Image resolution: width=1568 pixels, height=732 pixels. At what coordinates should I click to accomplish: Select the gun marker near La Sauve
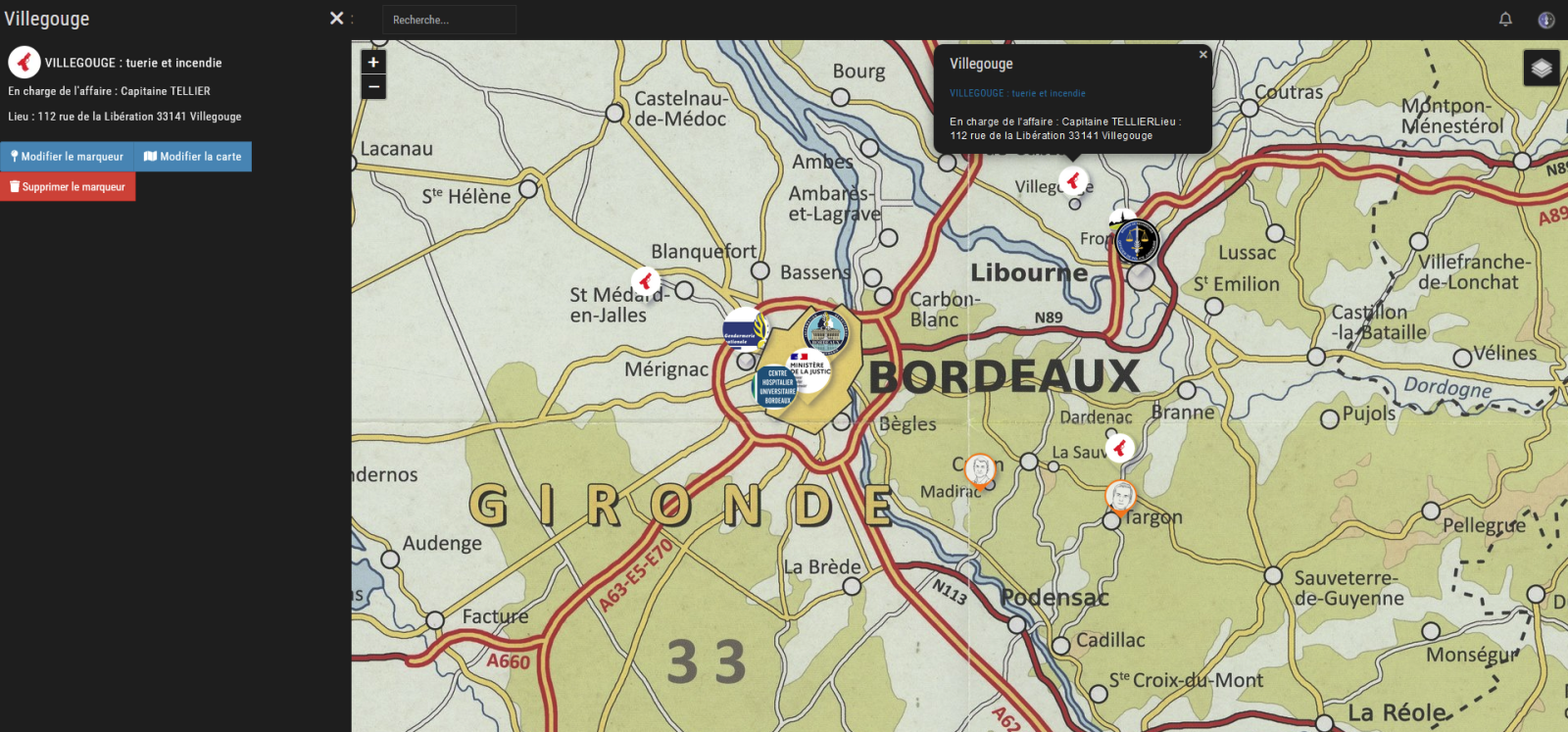coord(1119,448)
